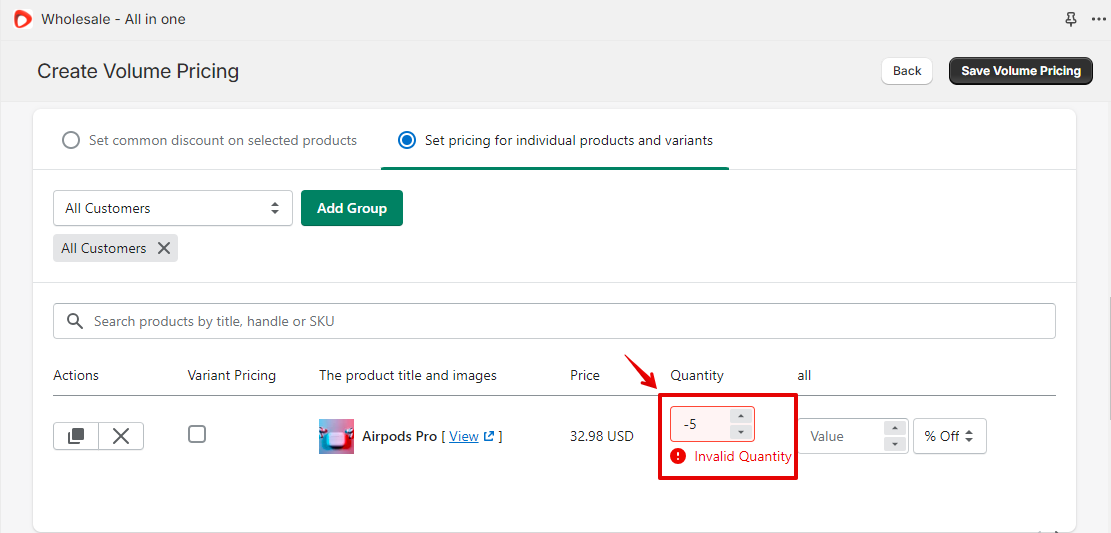The image size is (1111, 533).
Task: Click the Actions column header
Action: click(x=76, y=376)
